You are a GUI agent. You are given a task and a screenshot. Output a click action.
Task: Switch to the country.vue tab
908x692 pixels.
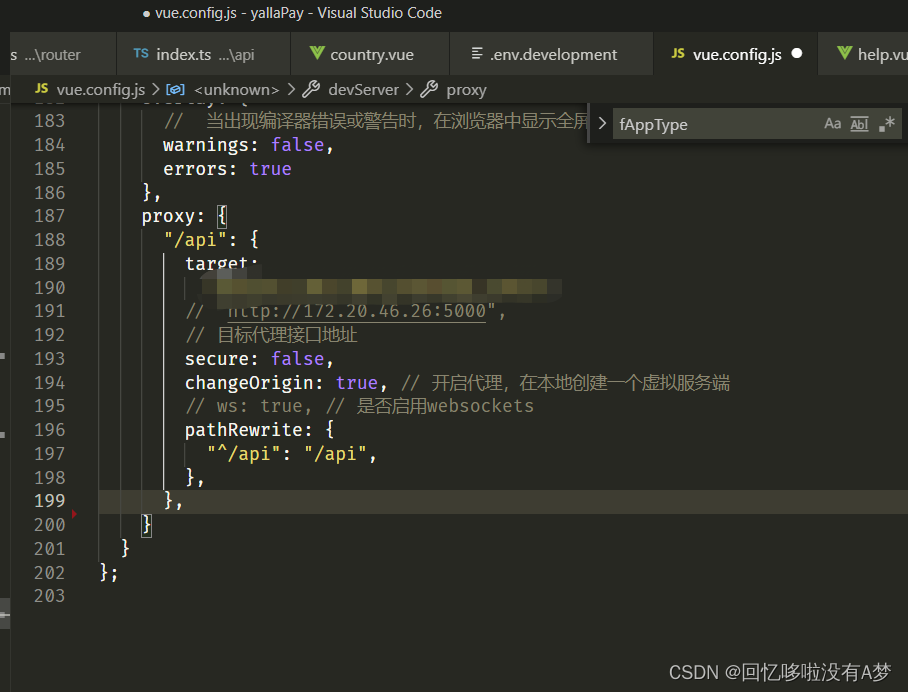pos(370,54)
